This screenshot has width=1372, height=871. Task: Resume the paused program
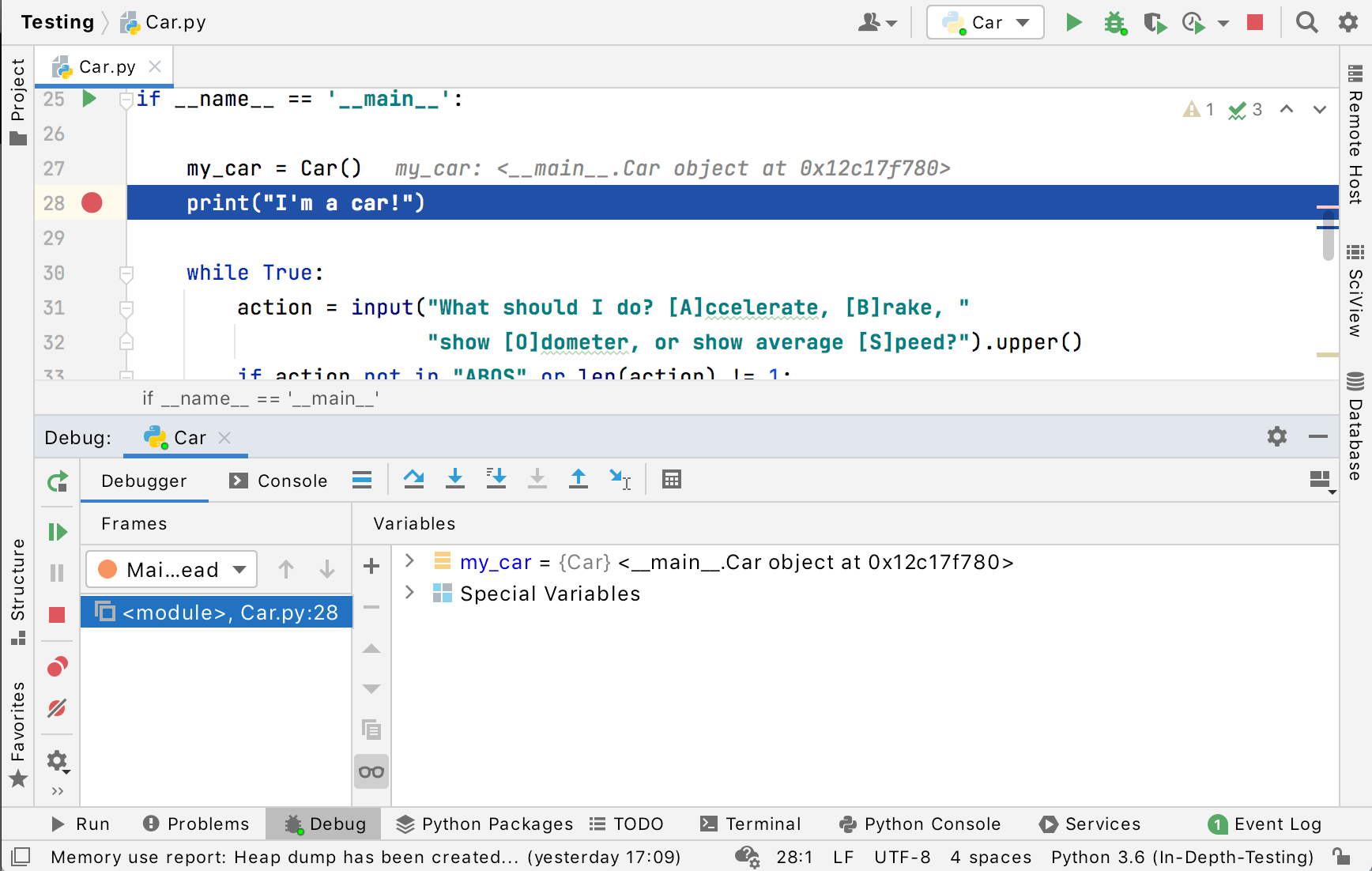[57, 531]
